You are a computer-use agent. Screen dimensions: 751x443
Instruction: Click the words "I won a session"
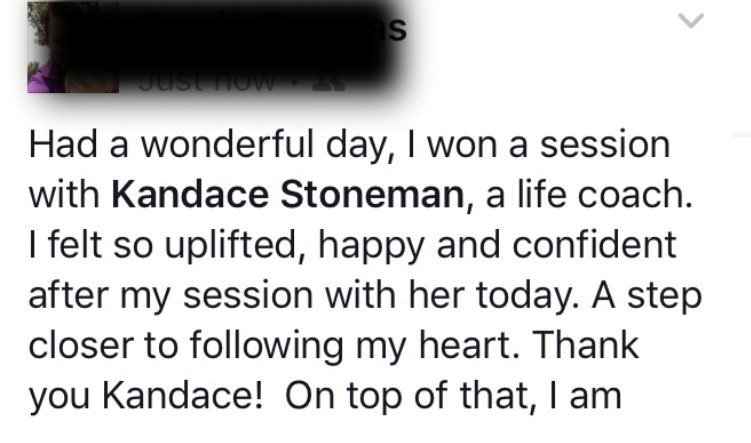(x=538, y=145)
